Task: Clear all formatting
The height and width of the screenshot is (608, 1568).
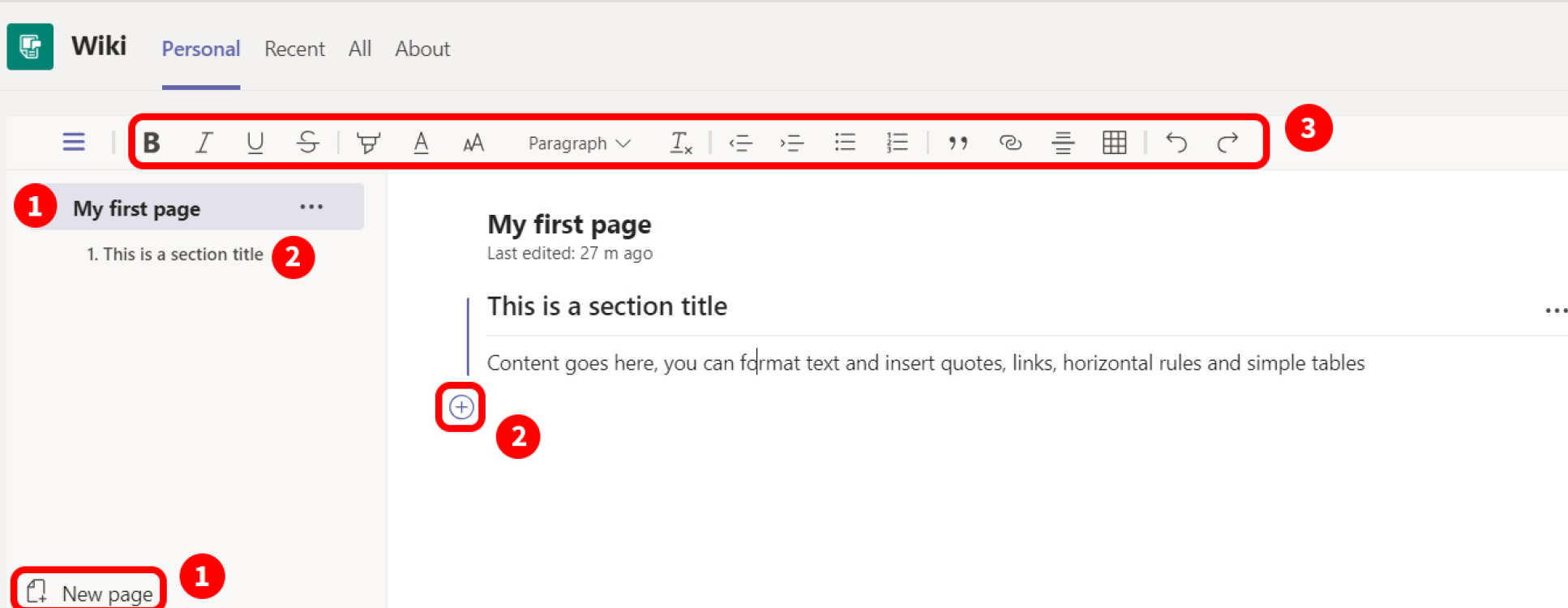Action: click(681, 143)
